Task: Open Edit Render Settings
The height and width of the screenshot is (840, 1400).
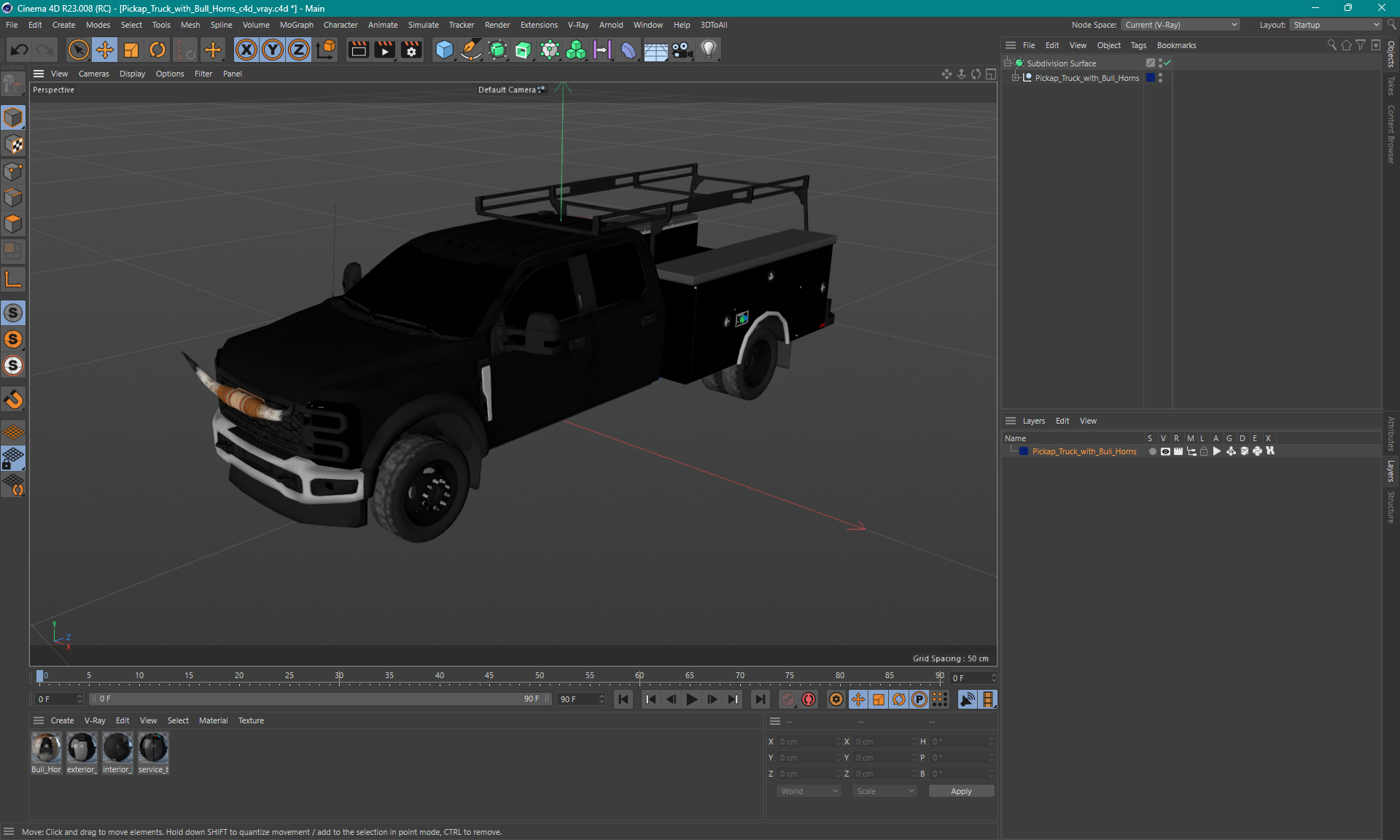Action: point(411,50)
